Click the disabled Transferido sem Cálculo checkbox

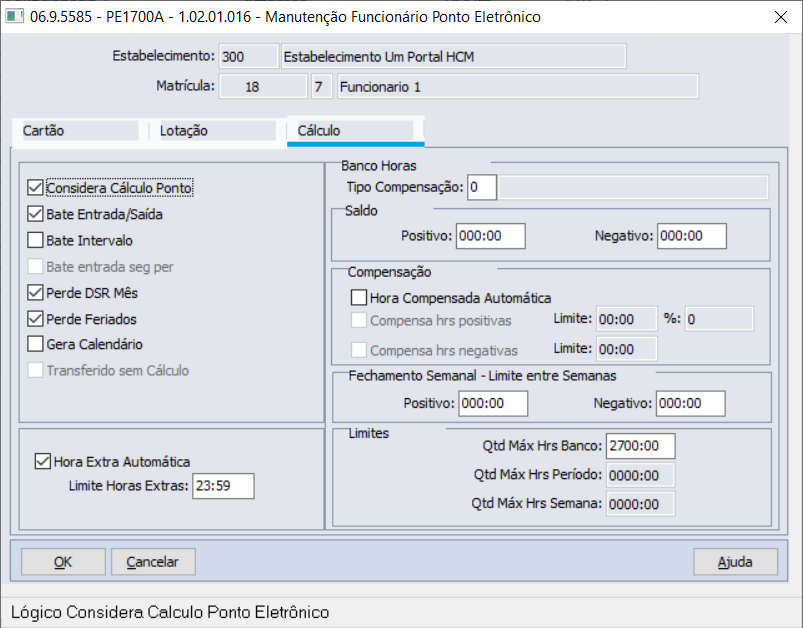point(35,370)
